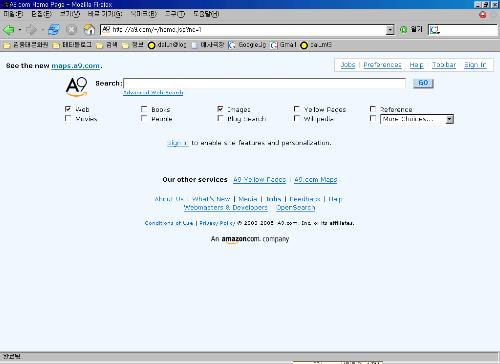The height and width of the screenshot is (364, 500).
Task: Open the Back button history dropdown arrow
Action: click(20, 30)
